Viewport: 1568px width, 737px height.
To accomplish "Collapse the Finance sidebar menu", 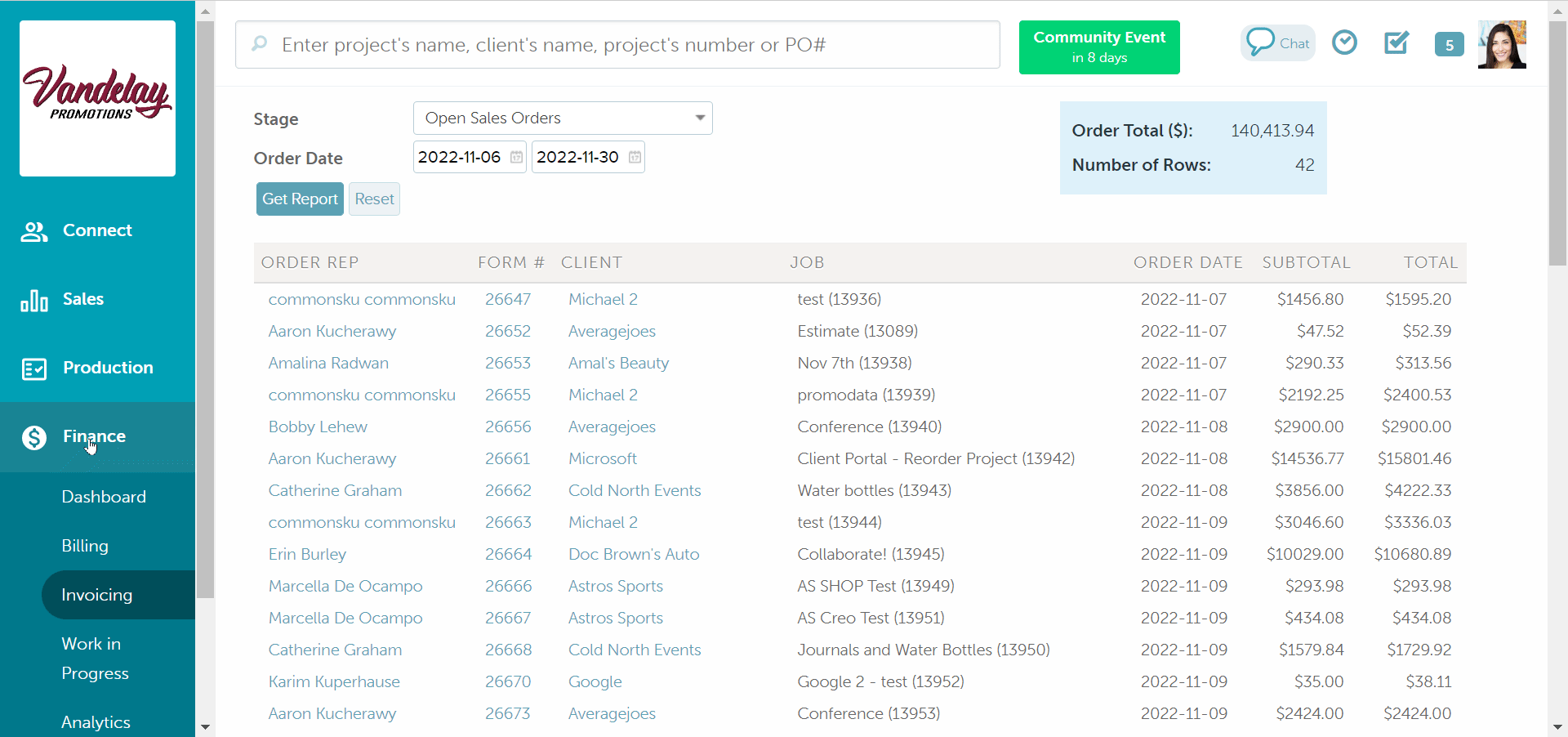I will point(94,436).
